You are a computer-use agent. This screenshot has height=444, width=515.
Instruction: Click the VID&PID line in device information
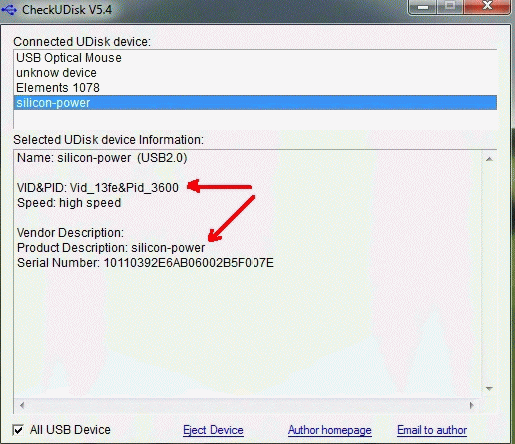click(98, 188)
